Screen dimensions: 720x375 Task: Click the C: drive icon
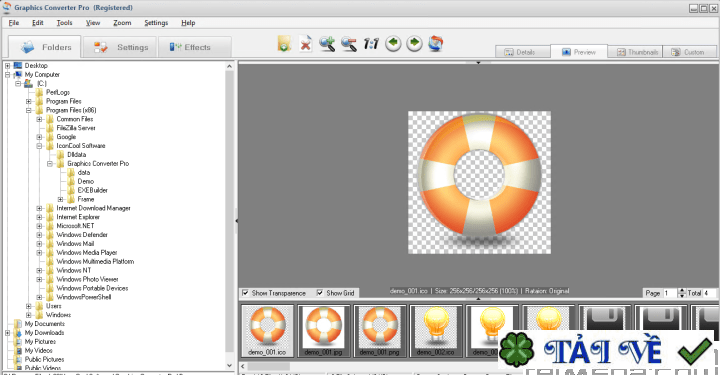pyautogui.click(x=28, y=83)
